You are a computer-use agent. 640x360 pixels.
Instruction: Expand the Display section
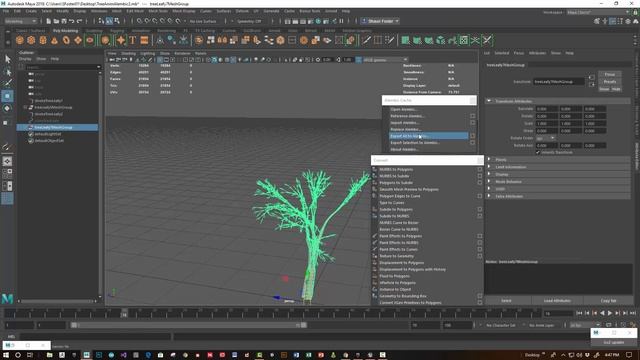pyautogui.click(x=489, y=174)
